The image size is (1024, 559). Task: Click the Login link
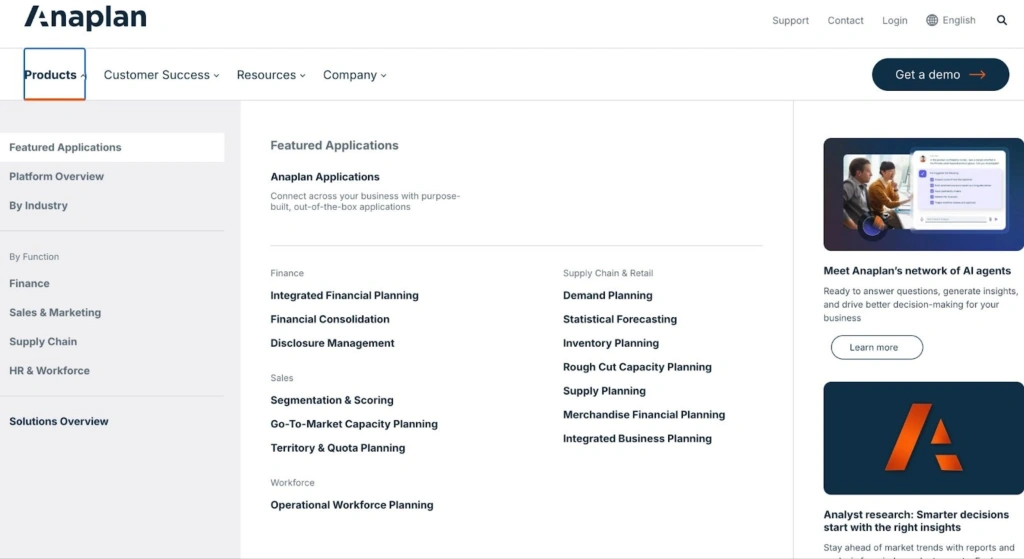coord(894,20)
